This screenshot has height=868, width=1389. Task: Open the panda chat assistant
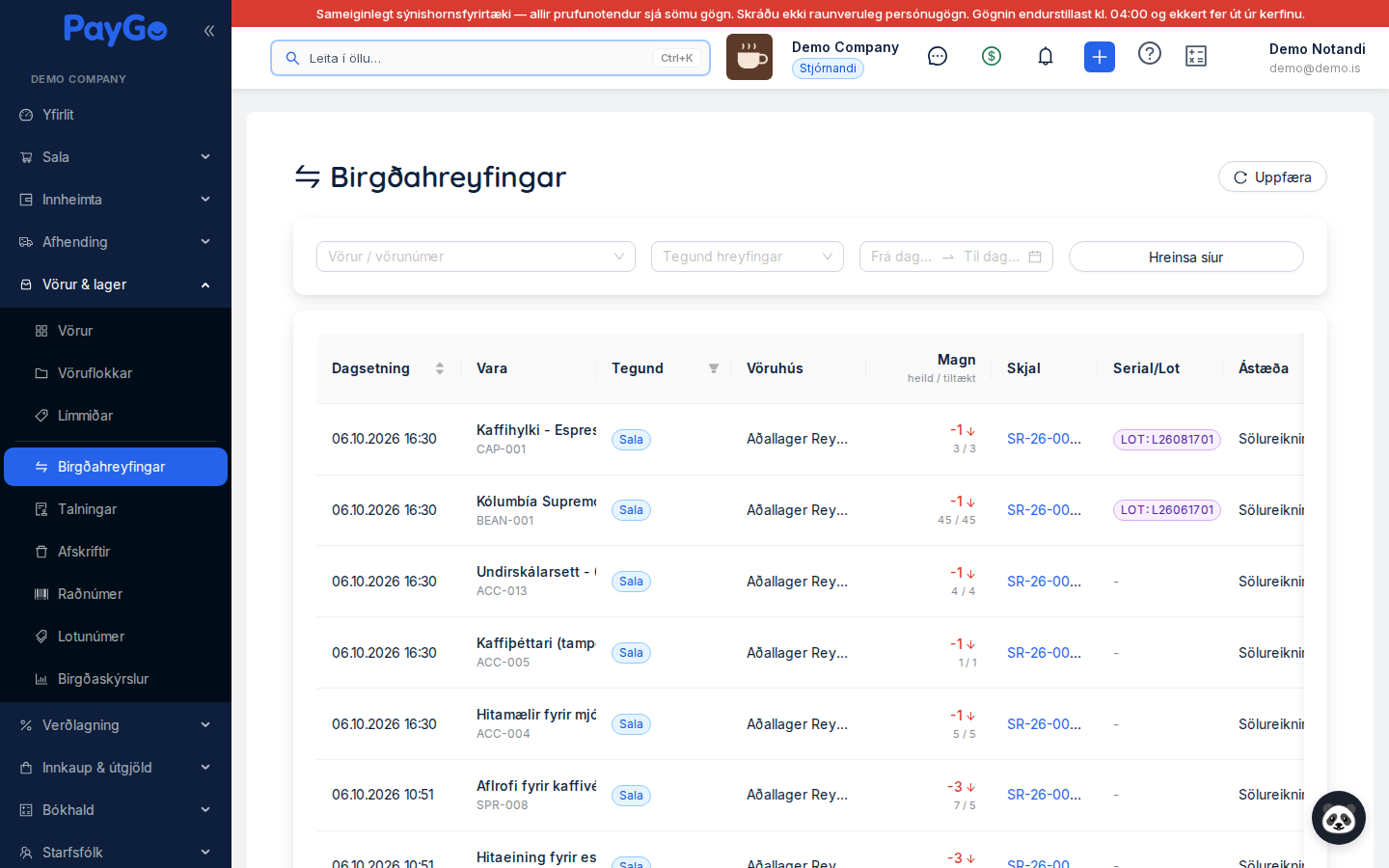[1339, 818]
